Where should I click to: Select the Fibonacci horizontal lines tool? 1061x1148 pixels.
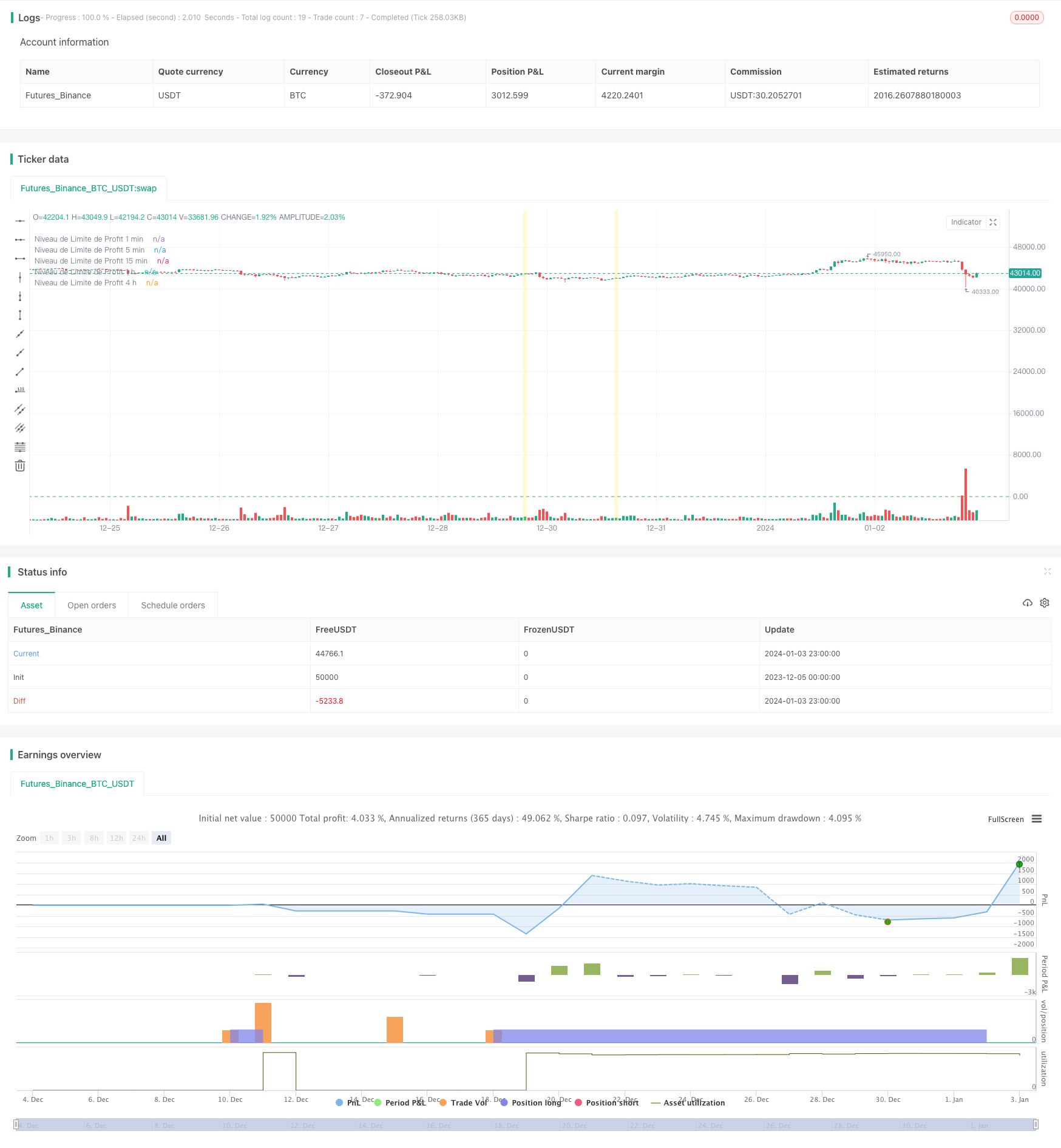(x=20, y=447)
